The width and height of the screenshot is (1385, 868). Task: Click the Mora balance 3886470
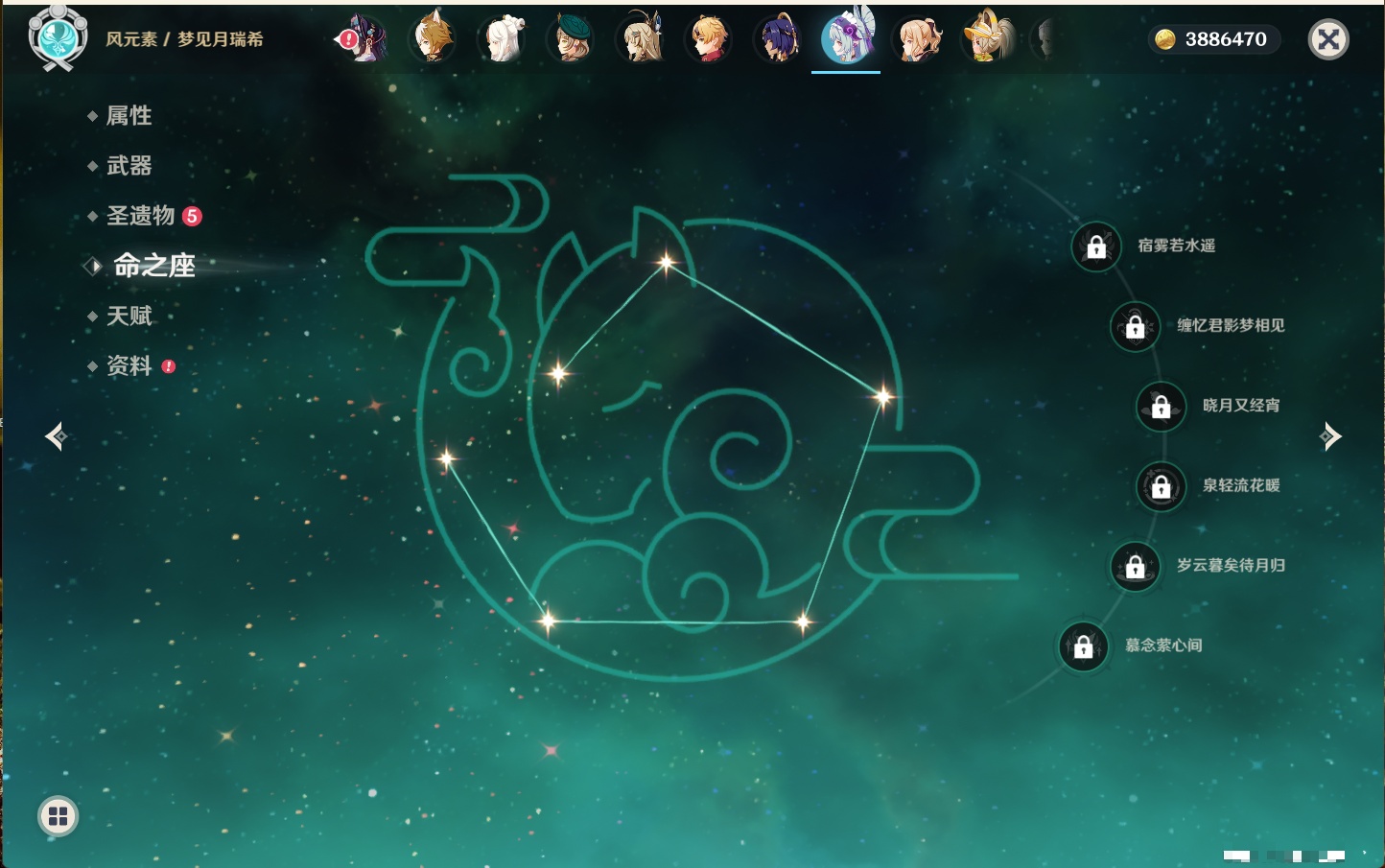[1226, 39]
